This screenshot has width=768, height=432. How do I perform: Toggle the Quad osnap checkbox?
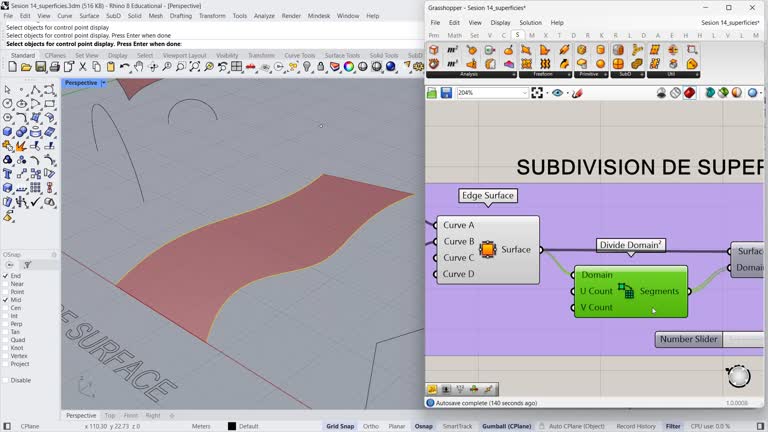coord(5,339)
